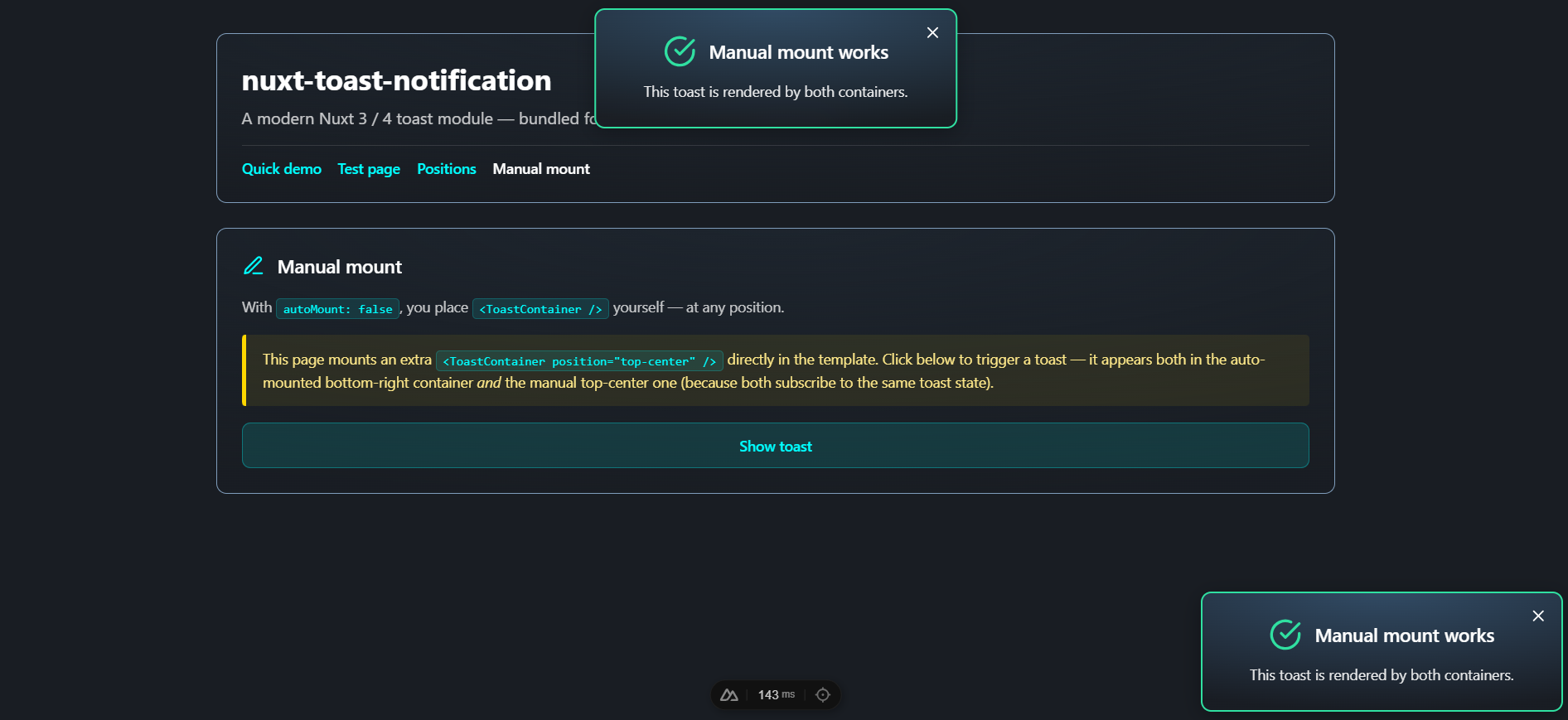Click the '<ToastContainer />' code snippet

click(540, 309)
